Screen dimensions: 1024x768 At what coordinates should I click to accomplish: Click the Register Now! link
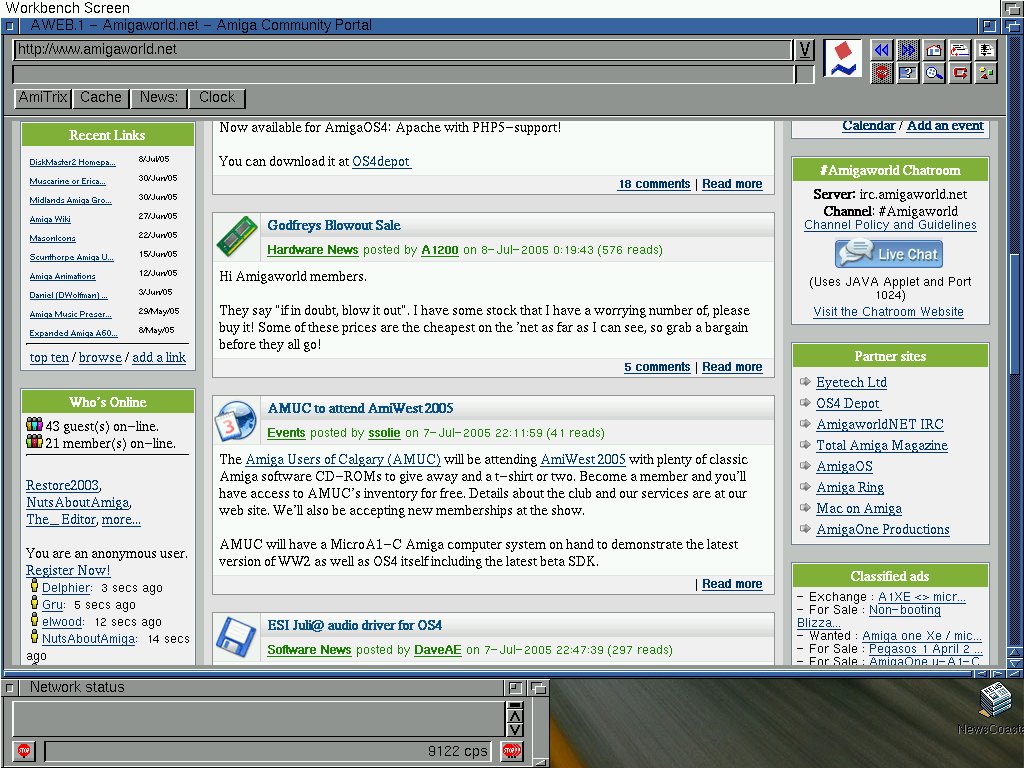pyautogui.click(x=68, y=570)
